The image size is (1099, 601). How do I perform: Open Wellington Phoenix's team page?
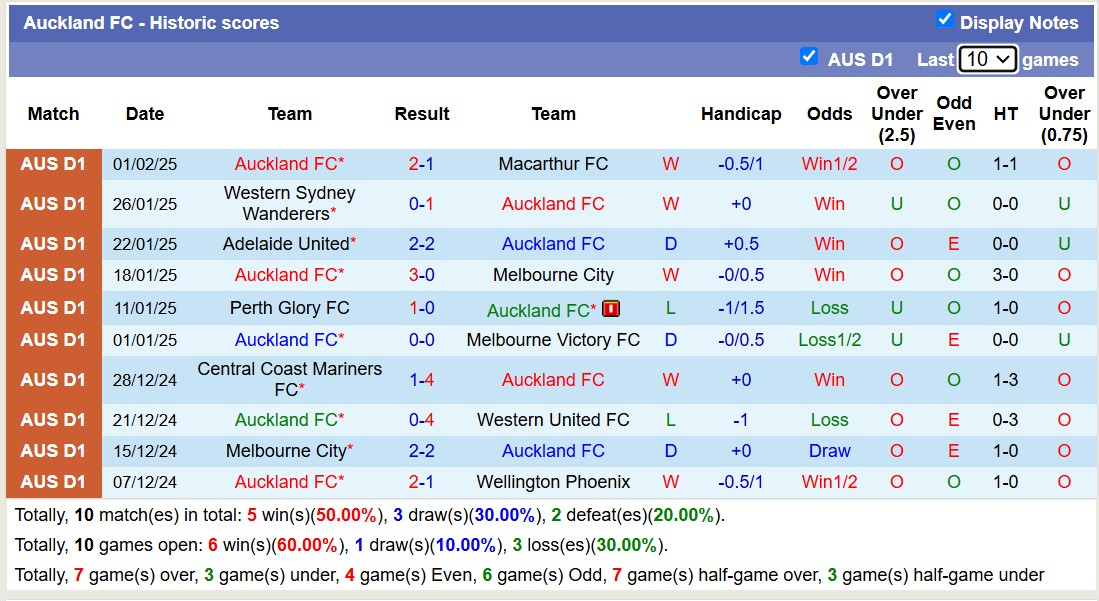(553, 481)
